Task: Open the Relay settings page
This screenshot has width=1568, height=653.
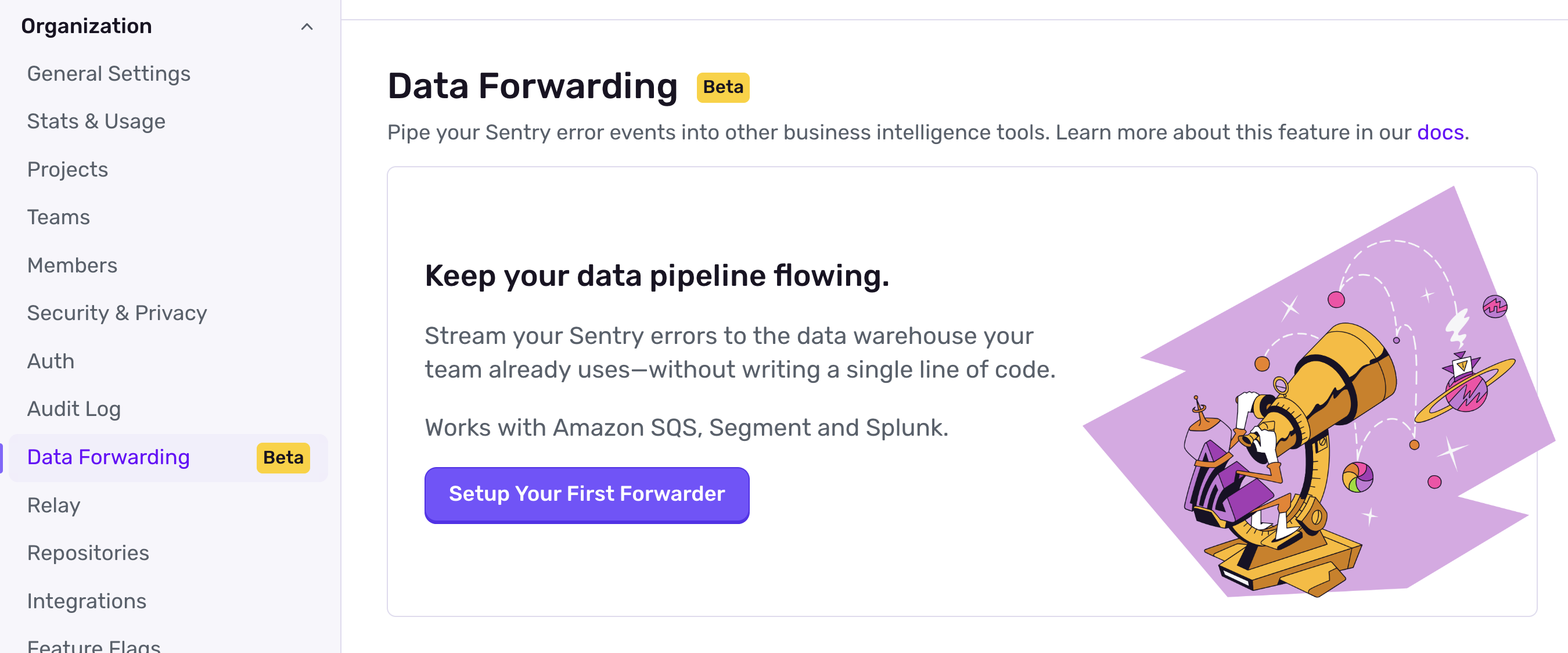Action: [53, 504]
